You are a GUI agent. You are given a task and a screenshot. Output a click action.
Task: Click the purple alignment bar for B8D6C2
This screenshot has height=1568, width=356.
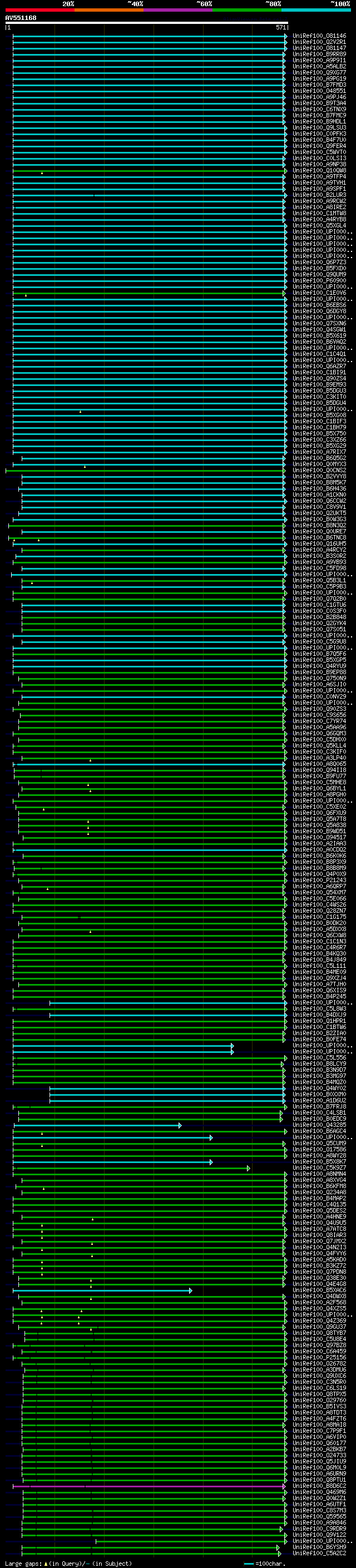(149, 1486)
